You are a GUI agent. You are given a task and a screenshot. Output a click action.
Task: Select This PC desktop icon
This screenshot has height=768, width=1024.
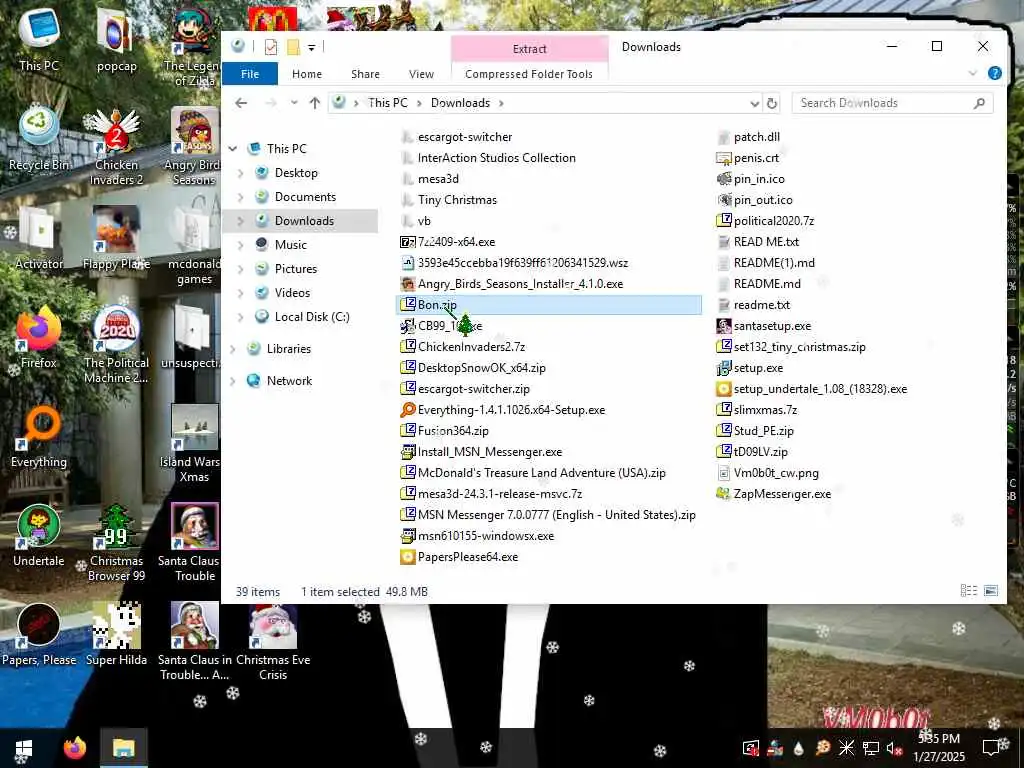coord(39,40)
